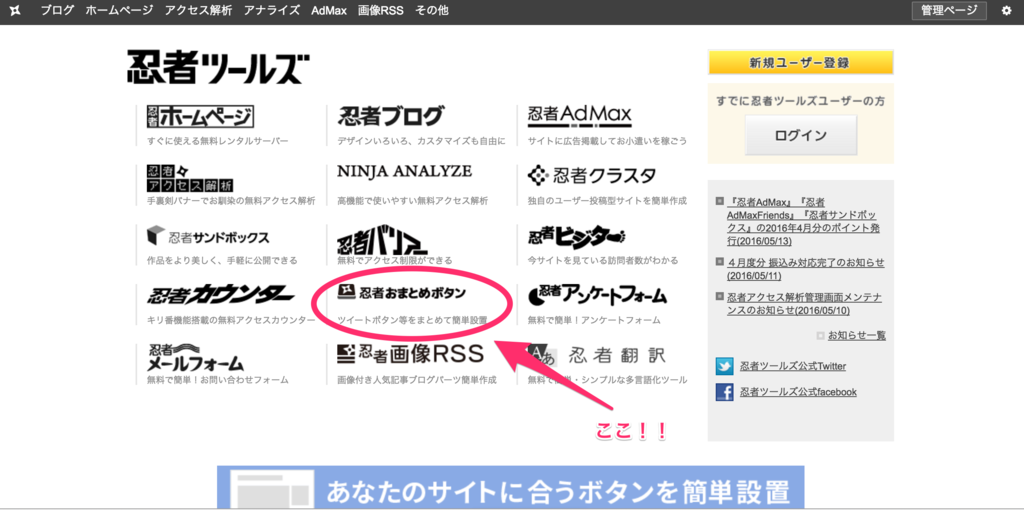
Task: Open 忍者画像RSS logo
Action: point(410,354)
